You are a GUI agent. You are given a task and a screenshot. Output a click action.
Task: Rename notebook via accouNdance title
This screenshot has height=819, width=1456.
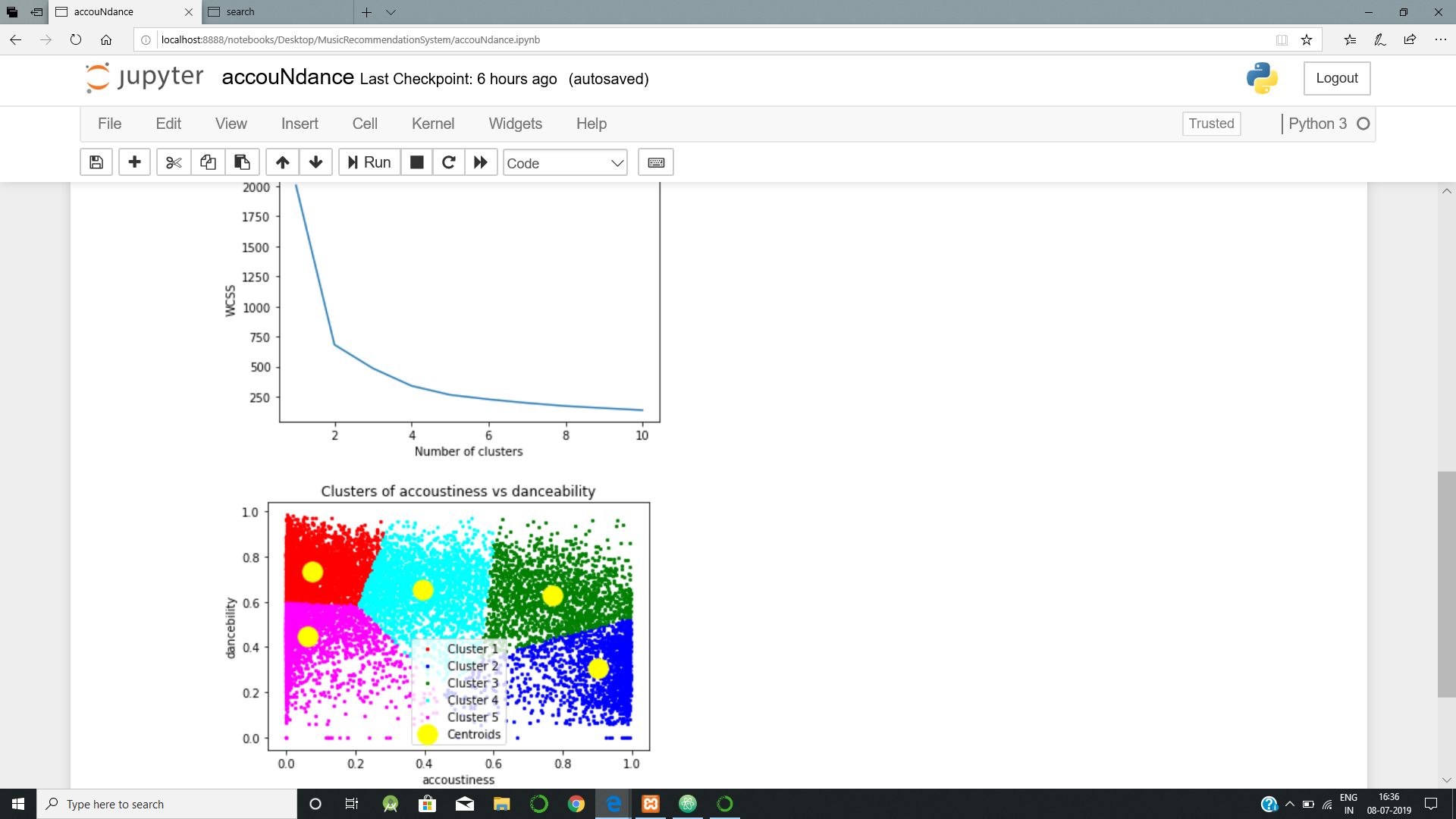(287, 77)
